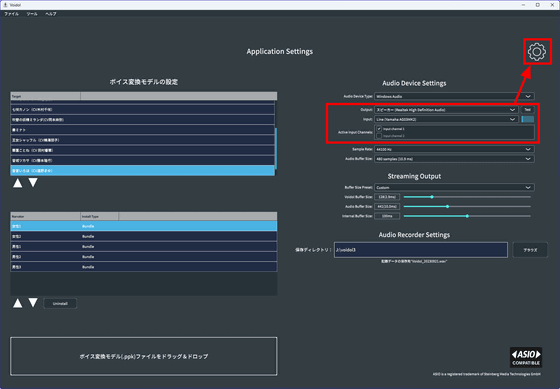Click the save directory path field
Image resolution: width=560 pixels, height=389 pixels.
pyautogui.click(x=421, y=250)
